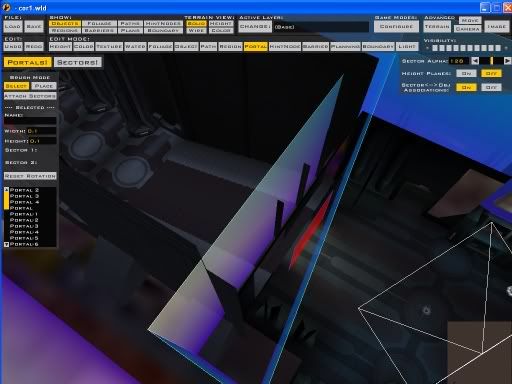Toggle Plans visibility in Show group

tap(130, 31)
